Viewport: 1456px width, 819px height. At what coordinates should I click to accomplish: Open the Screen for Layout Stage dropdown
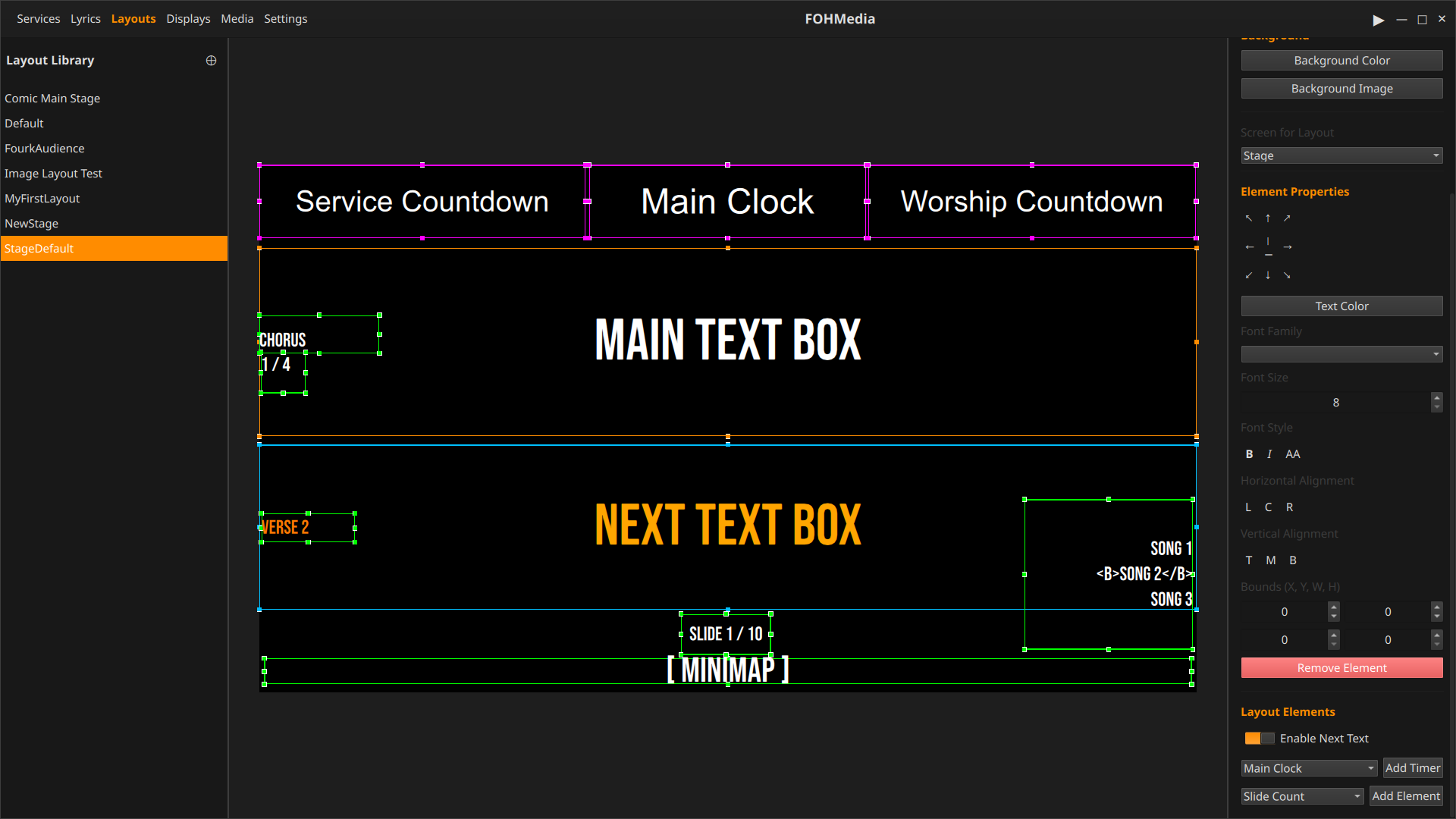click(x=1341, y=156)
